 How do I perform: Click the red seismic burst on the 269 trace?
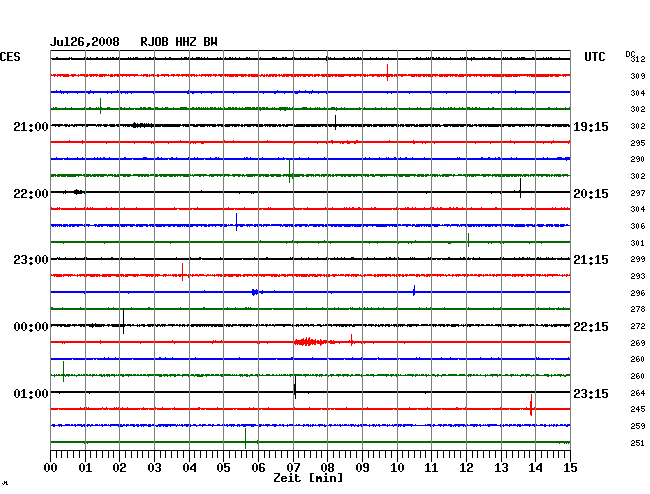310,342
